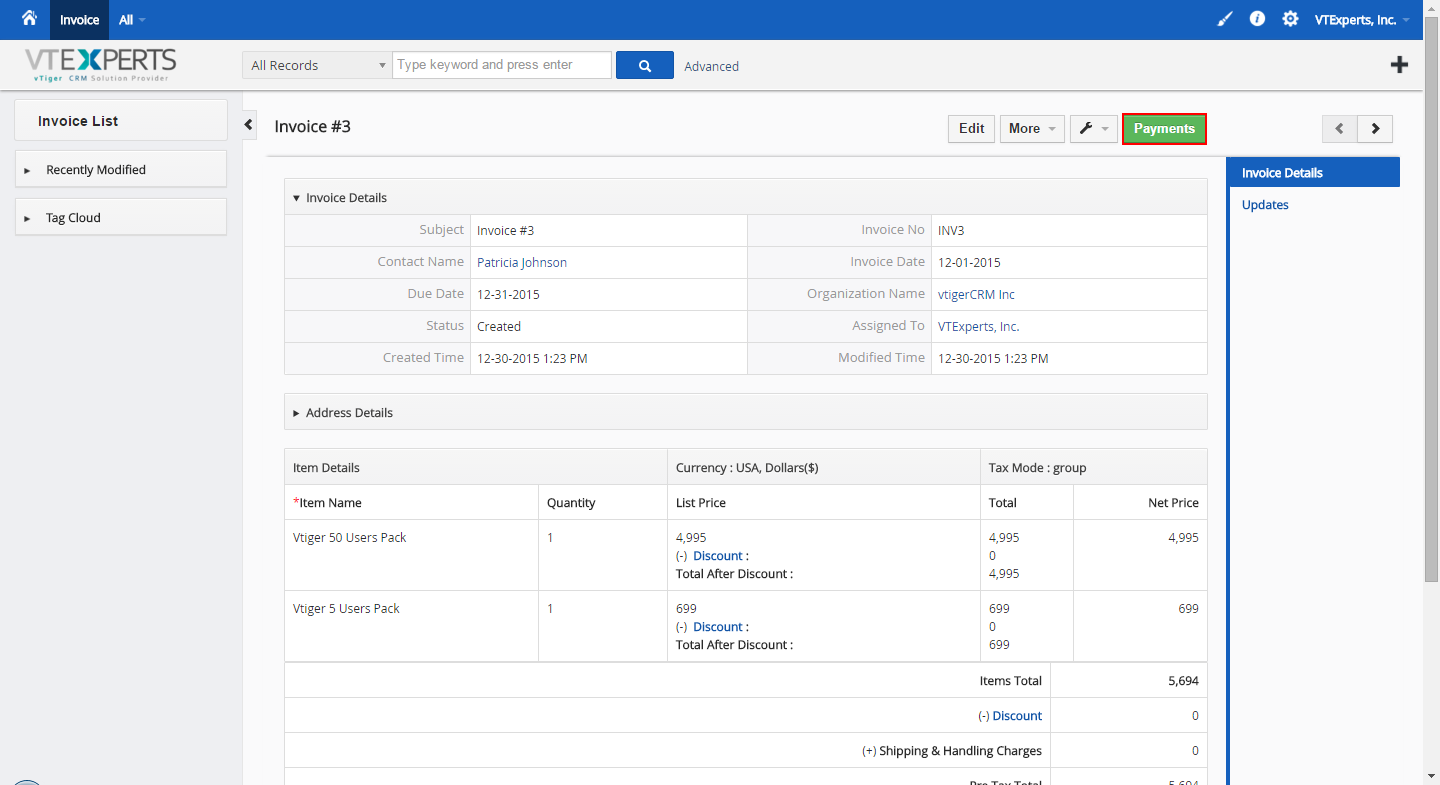
Task: Open the Invoice List sidebar item
Action: pos(121,120)
